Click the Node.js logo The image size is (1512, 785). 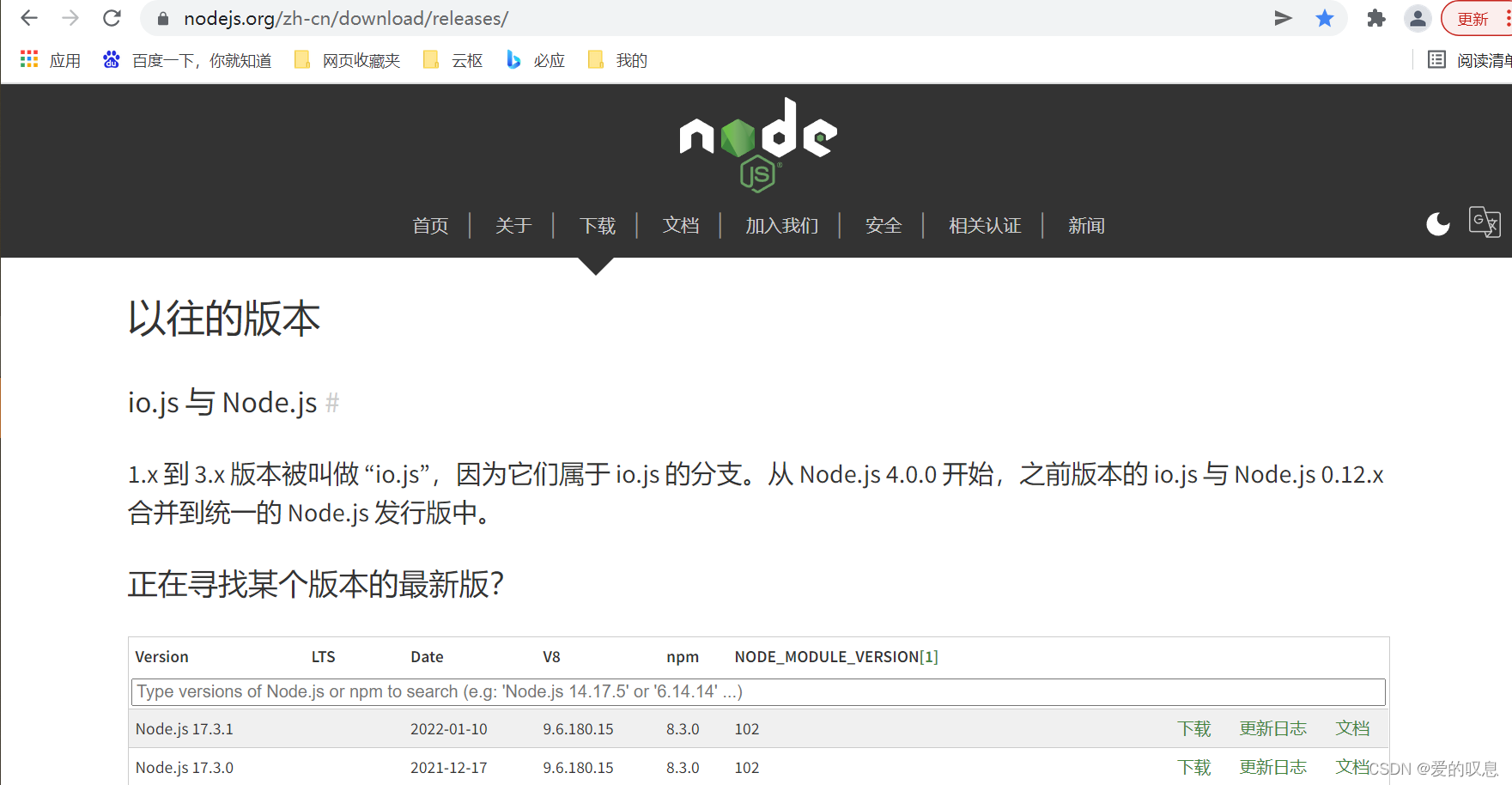(x=757, y=144)
